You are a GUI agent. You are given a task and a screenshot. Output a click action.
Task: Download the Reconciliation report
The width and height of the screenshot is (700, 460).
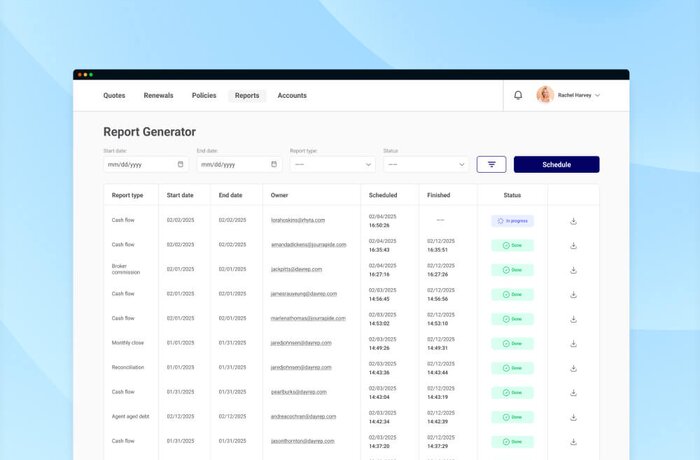pos(573,367)
